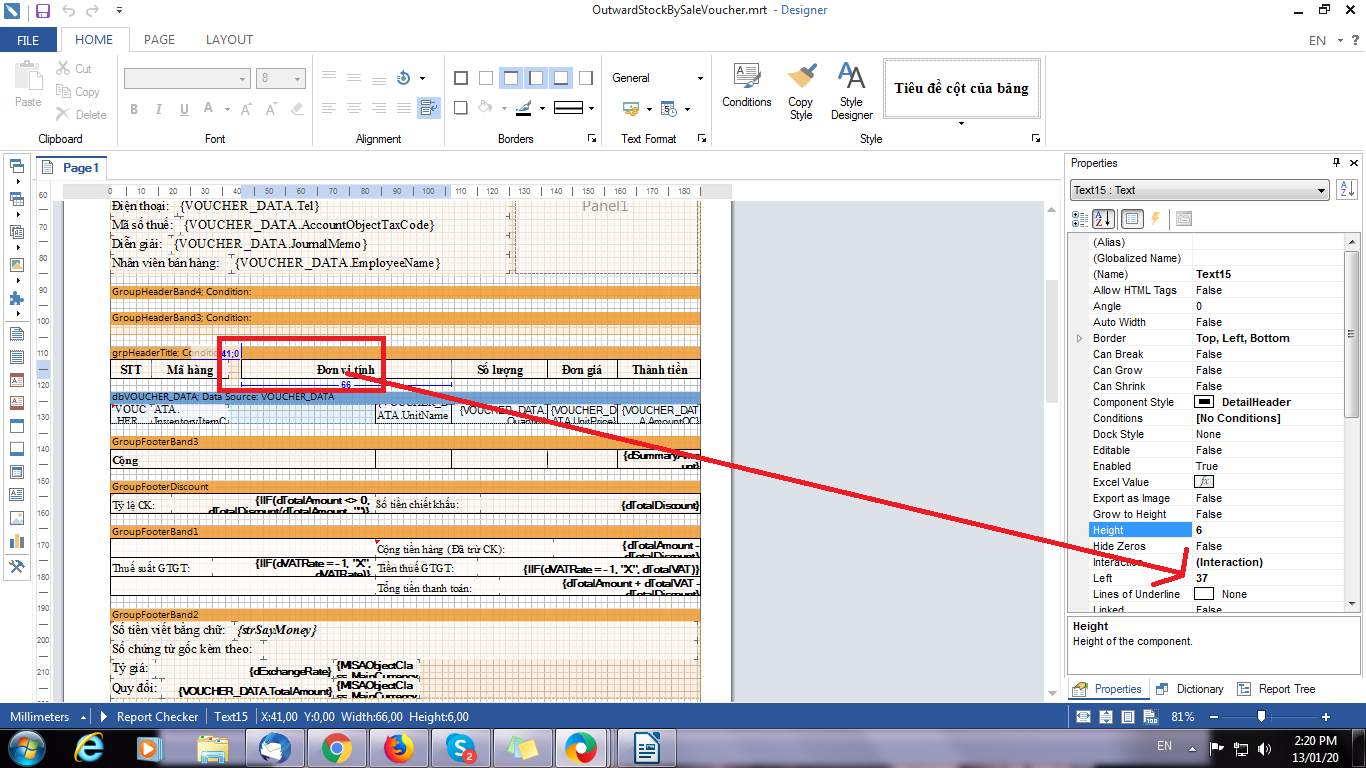This screenshot has height=768, width=1366.
Task: Click the puzzle-piece components icon in toolbox
Action: click(16, 298)
